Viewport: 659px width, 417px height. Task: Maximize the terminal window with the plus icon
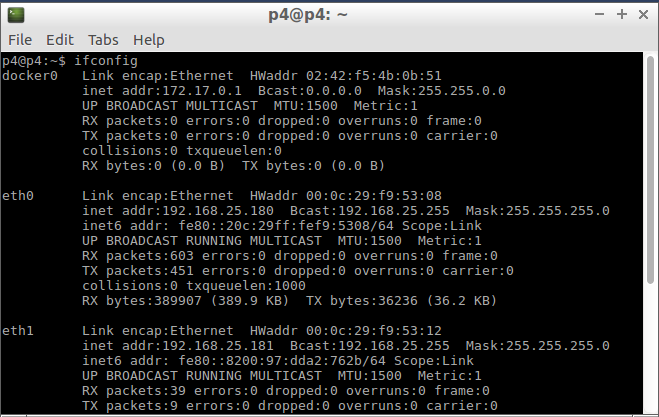point(622,15)
